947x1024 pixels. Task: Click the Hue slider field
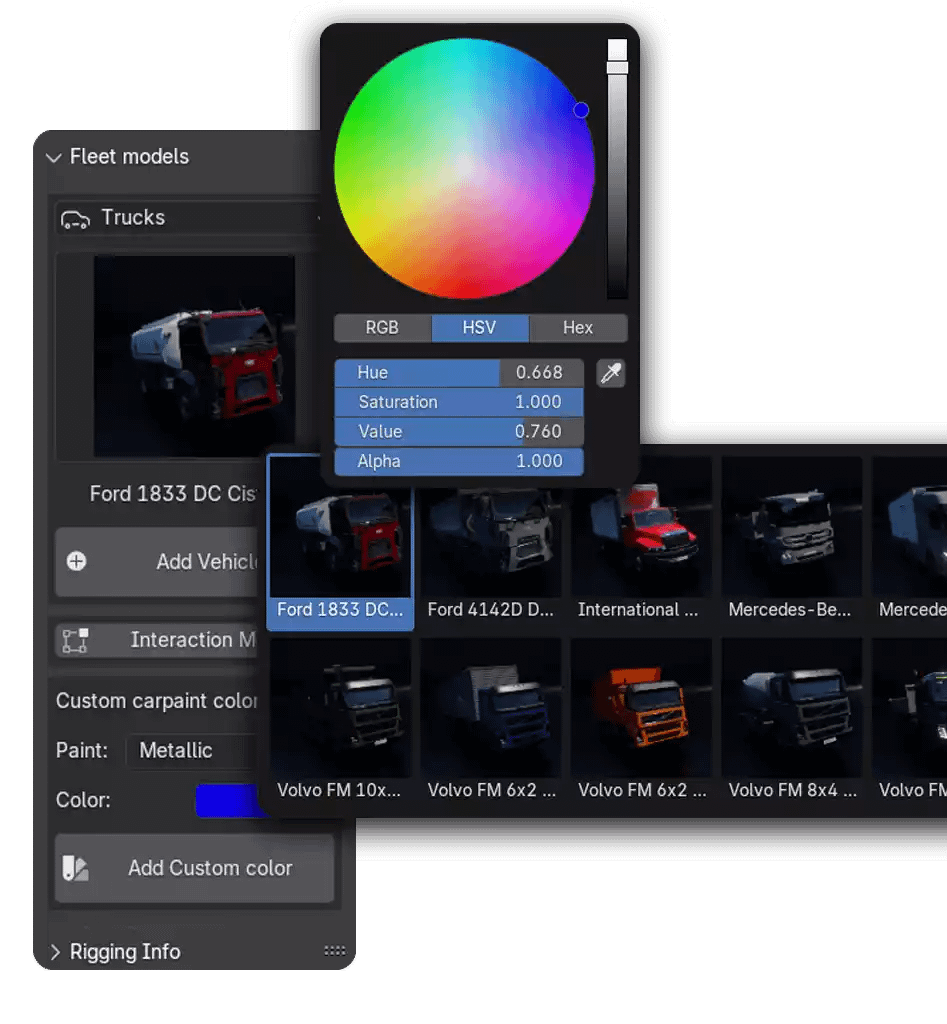click(x=458, y=372)
